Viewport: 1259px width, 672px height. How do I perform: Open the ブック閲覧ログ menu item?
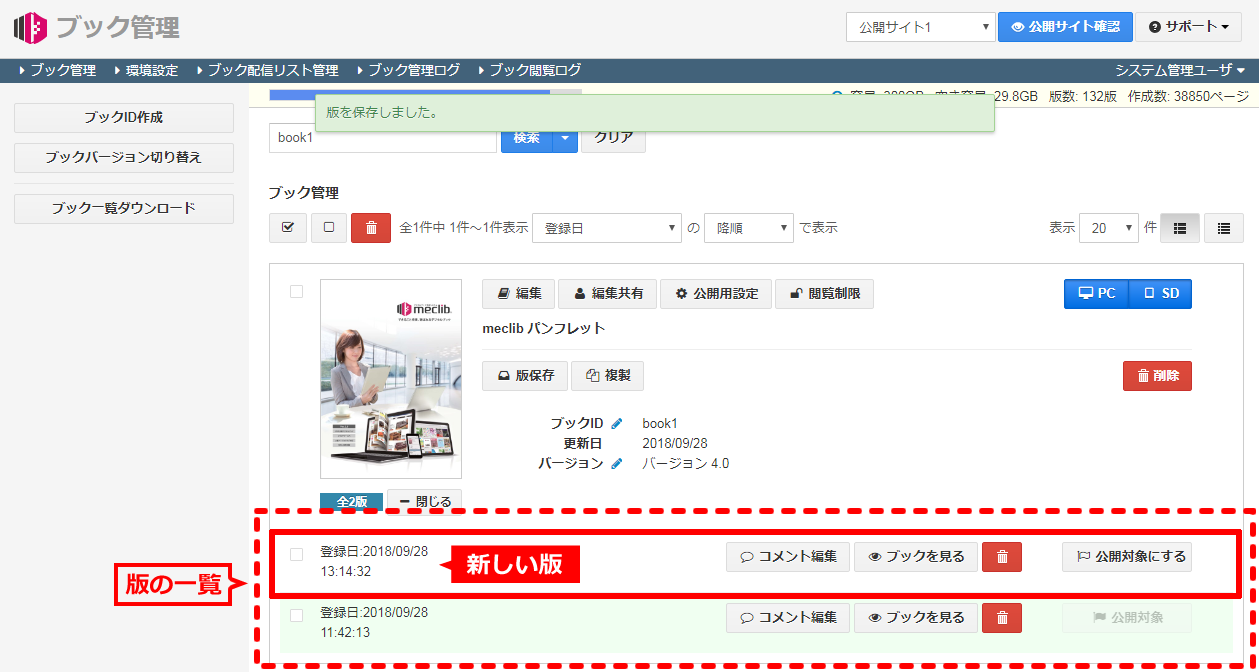coord(529,70)
